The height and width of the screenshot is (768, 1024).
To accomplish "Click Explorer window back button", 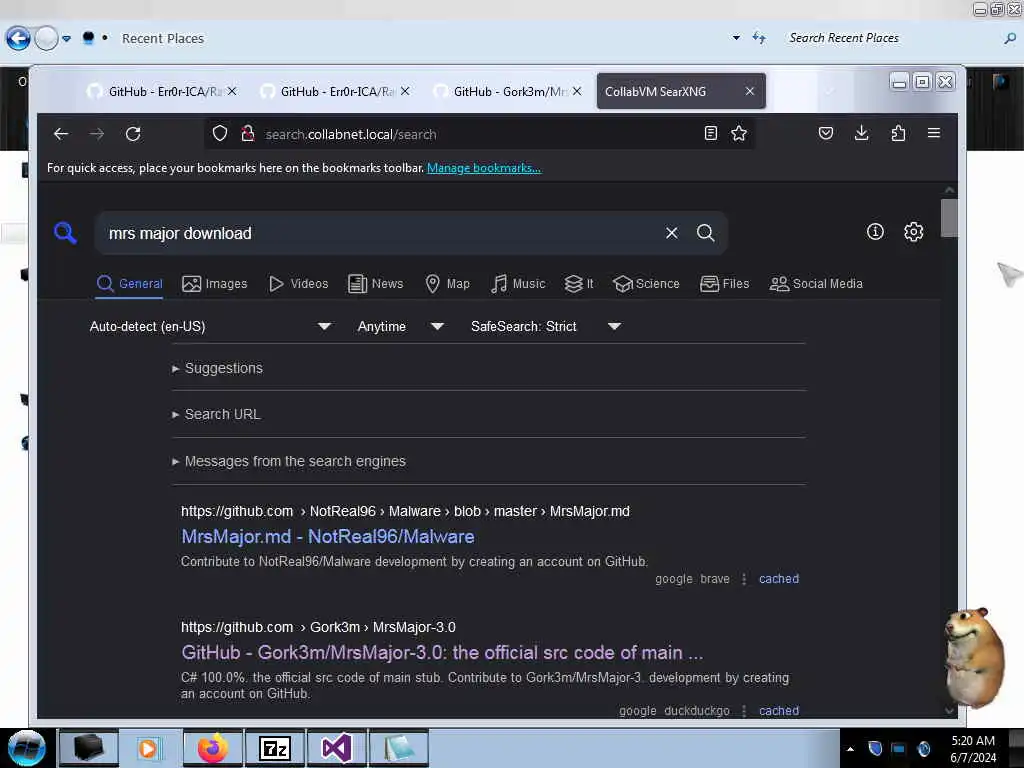I will click(18, 39).
